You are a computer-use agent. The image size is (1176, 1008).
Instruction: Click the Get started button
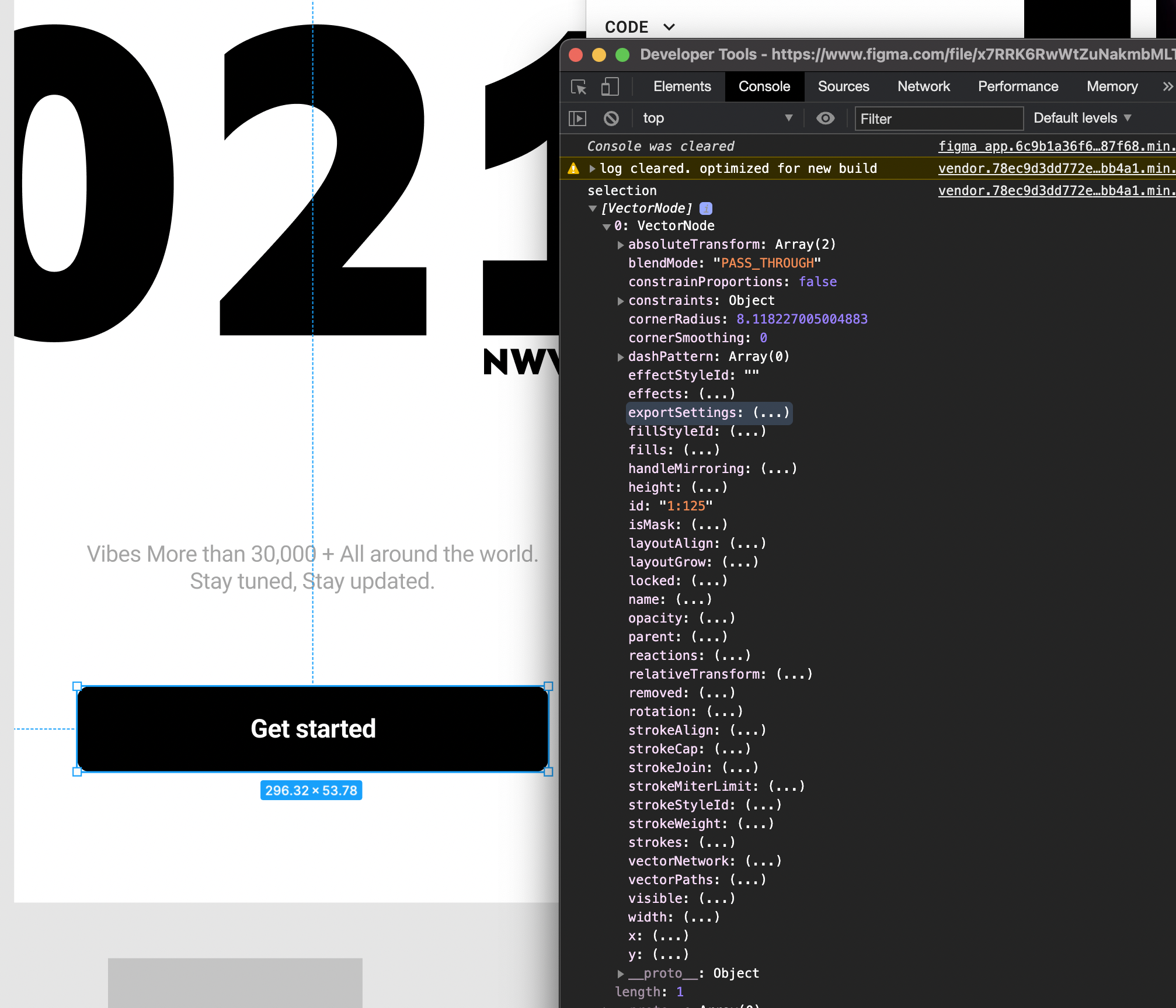[313, 729]
